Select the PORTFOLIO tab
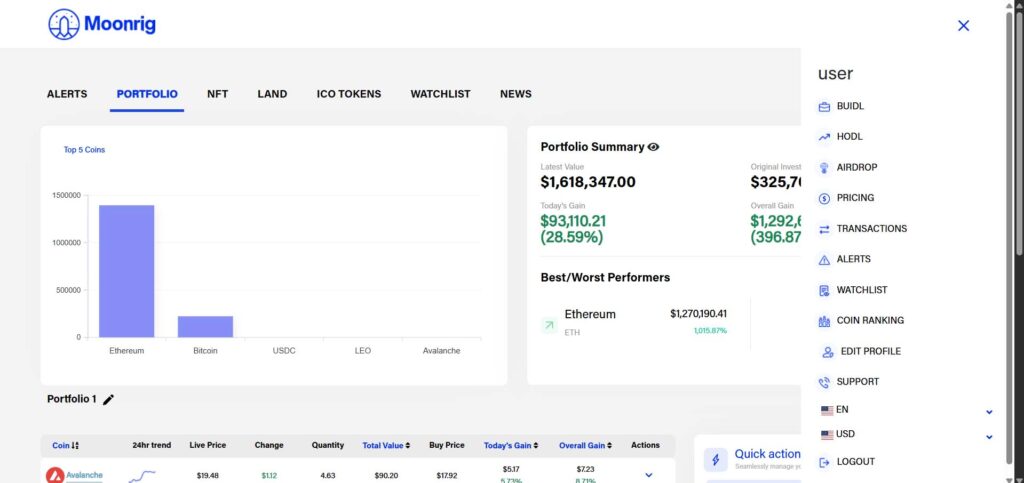This screenshot has width=1024, height=483. (147, 94)
